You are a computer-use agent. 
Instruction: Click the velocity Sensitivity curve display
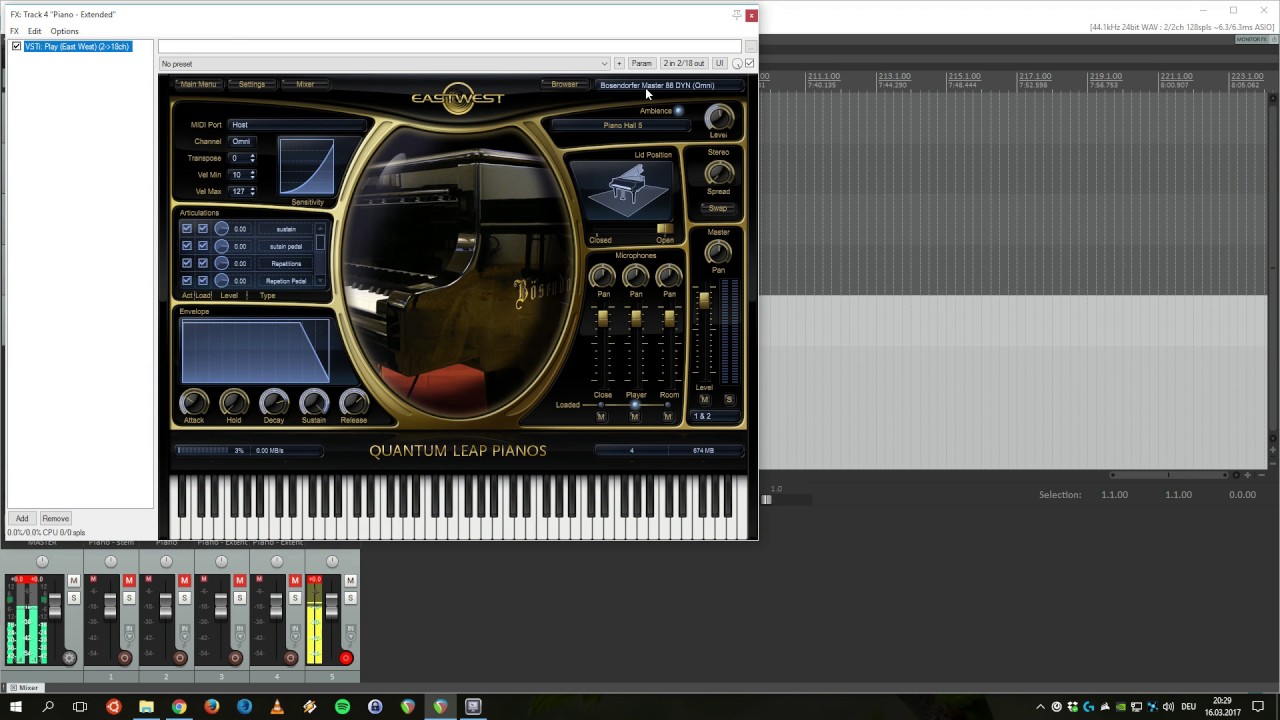pos(306,166)
